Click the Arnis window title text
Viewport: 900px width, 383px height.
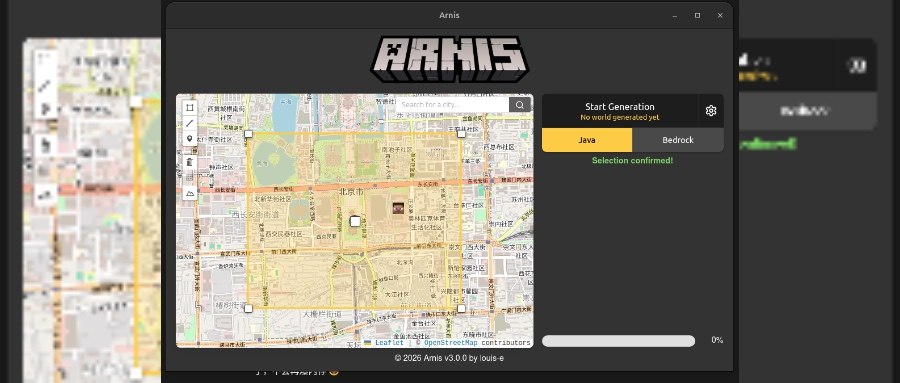(x=449, y=16)
